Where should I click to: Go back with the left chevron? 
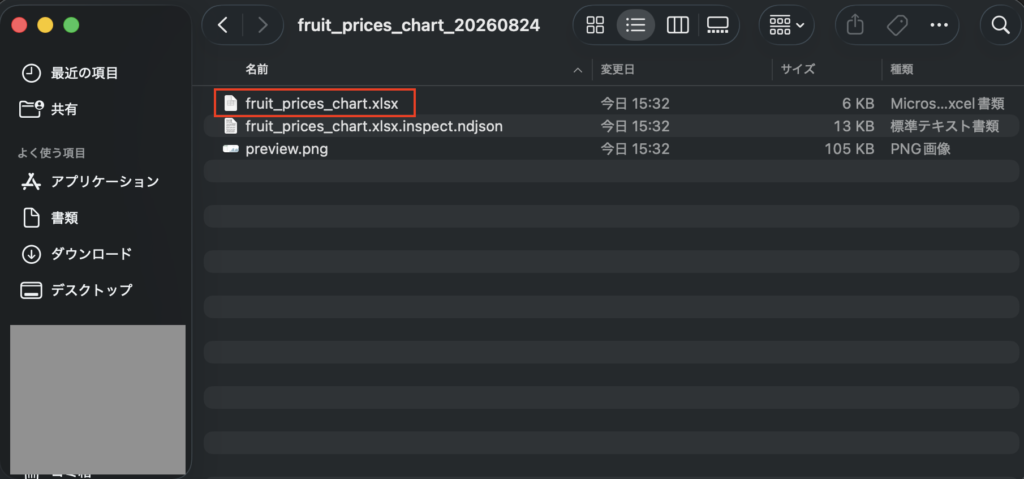[223, 25]
